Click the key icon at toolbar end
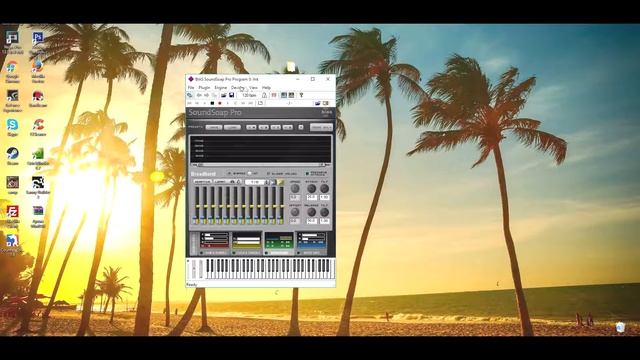Screen dimensions: 640x360 [301, 95]
